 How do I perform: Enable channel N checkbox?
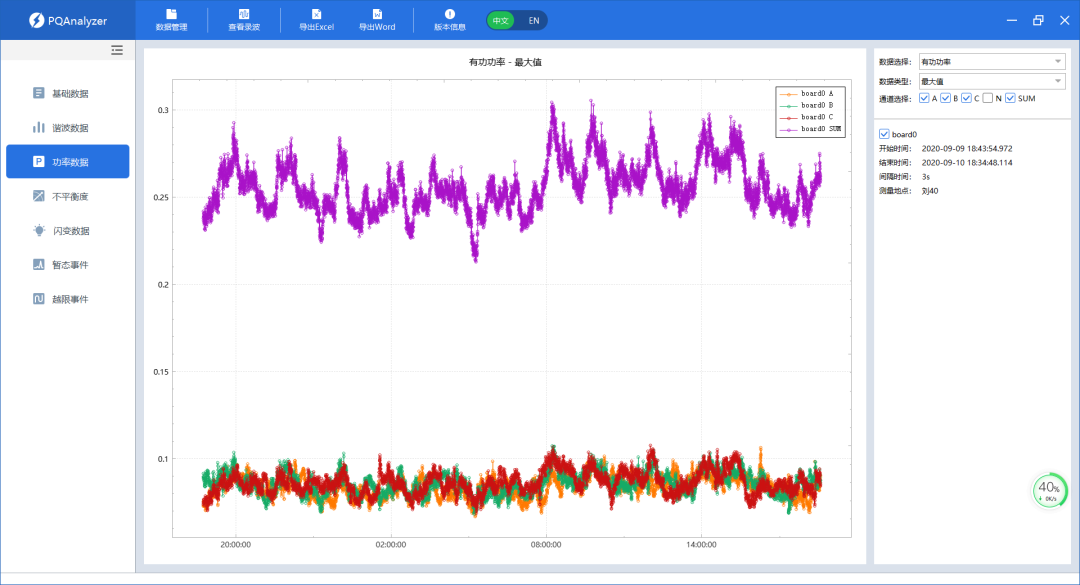pyautogui.click(x=988, y=99)
